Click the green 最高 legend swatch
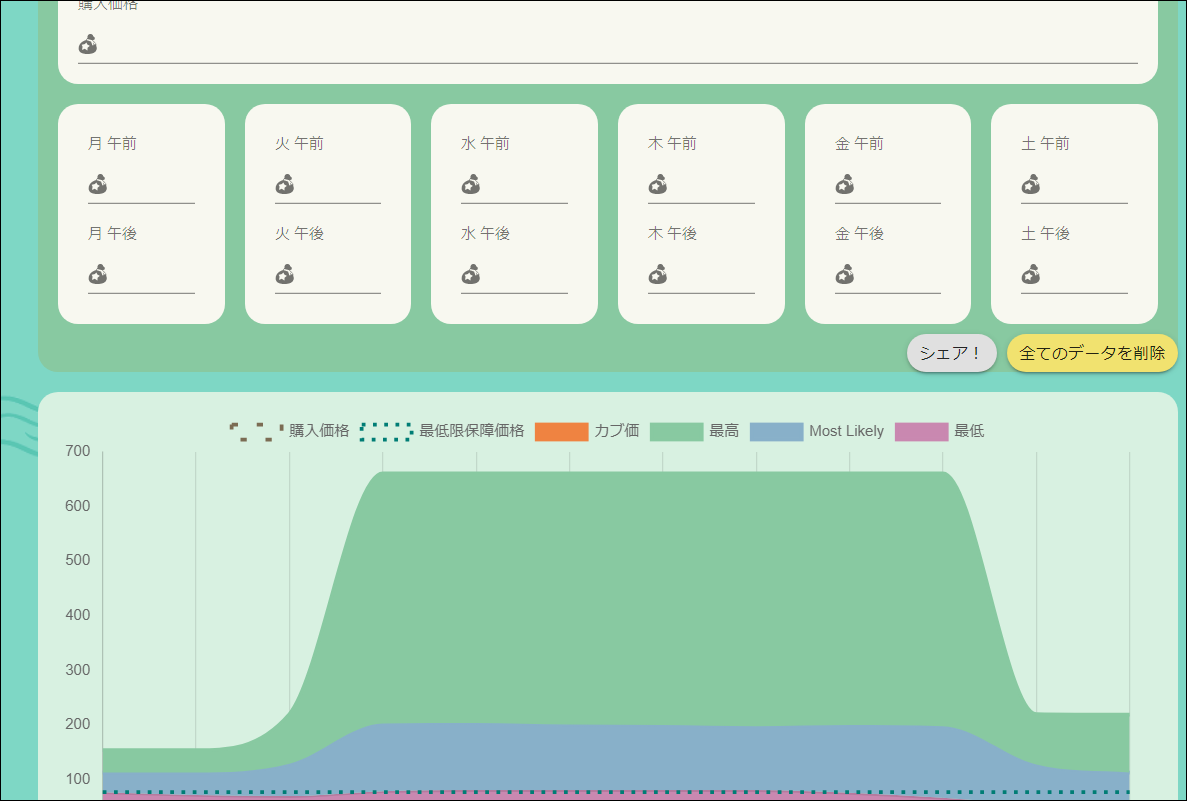1187x801 pixels. click(676, 431)
